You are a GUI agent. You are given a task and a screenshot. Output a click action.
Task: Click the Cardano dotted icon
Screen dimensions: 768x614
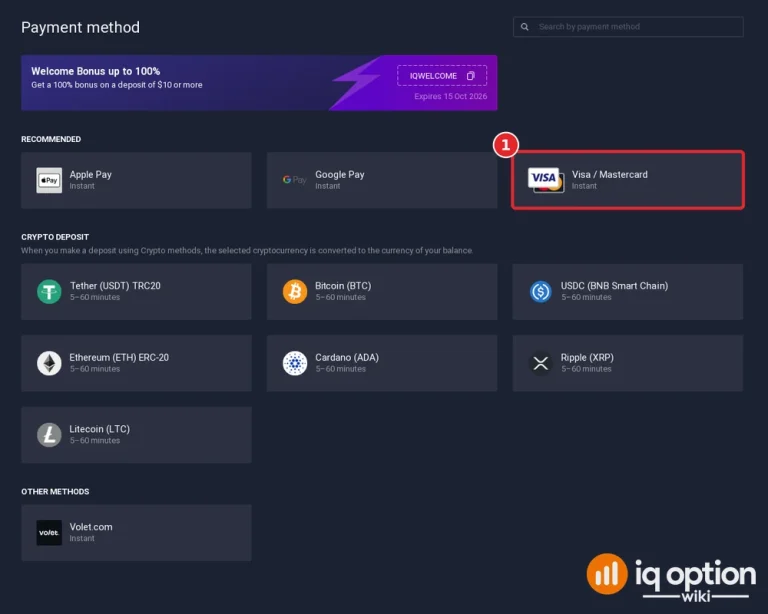(295, 363)
